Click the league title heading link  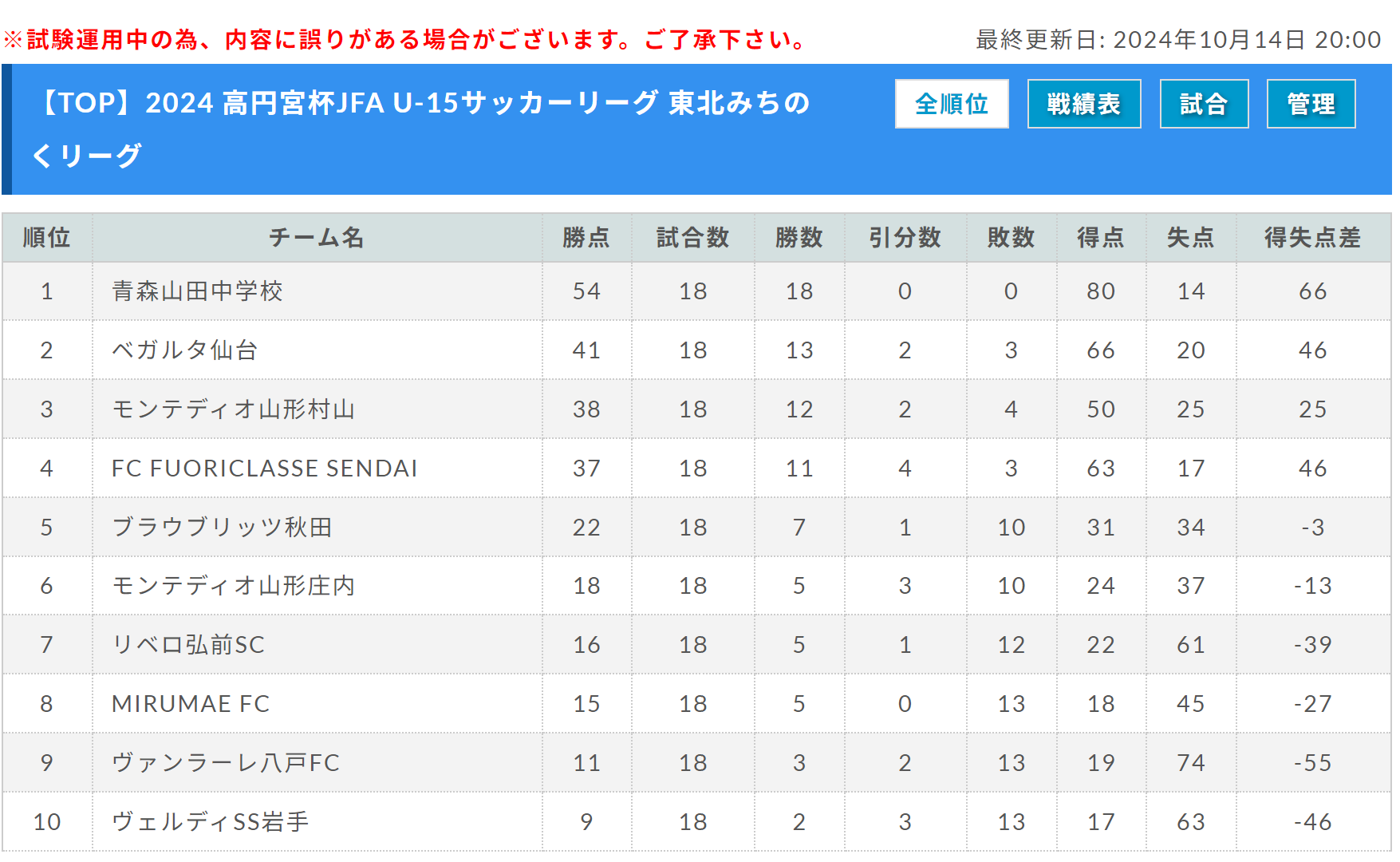pyautogui.click(x=421, y=129)
